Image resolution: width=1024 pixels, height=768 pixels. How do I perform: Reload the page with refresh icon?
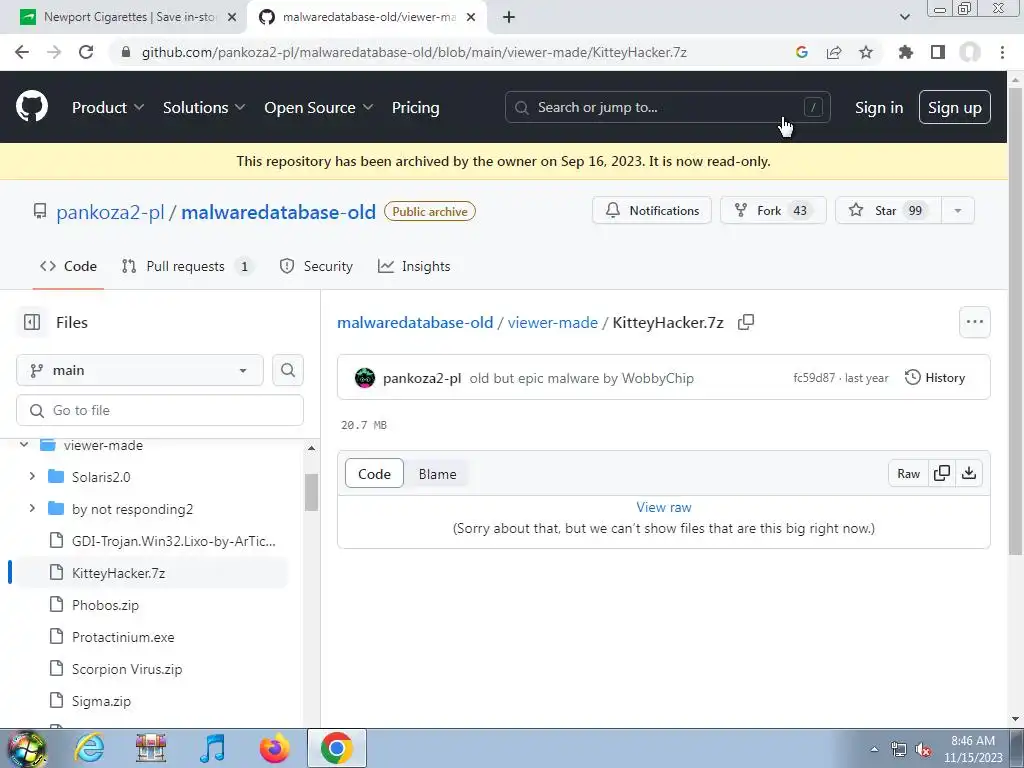(x=86, y=52)
